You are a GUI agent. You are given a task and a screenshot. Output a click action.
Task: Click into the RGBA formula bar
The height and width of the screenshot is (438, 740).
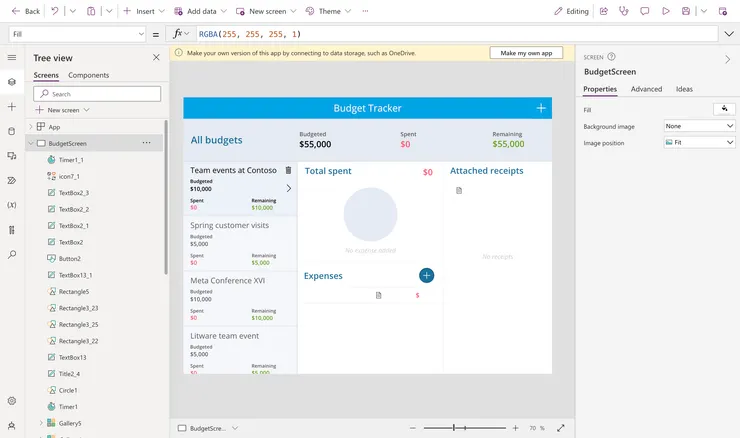pyautogui.click(x=456, y=34)
